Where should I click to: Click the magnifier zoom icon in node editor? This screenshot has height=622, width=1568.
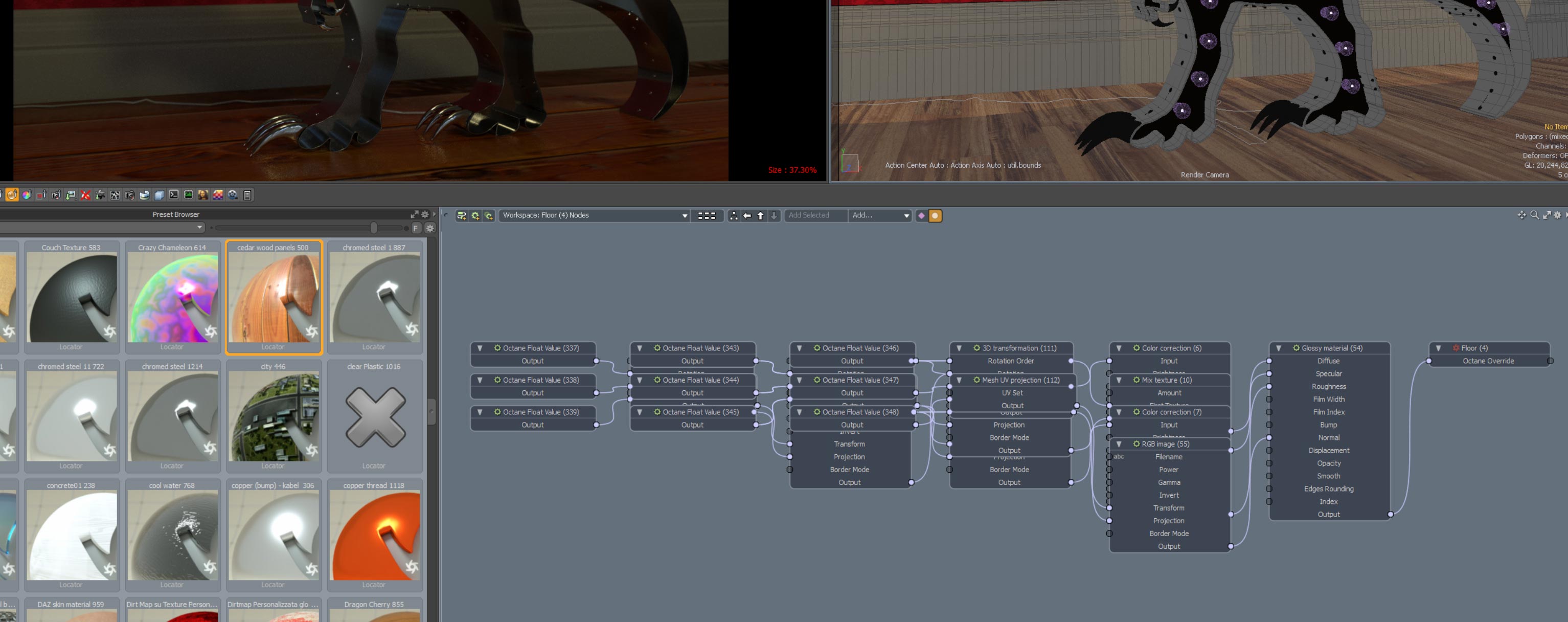point(1535,215)
